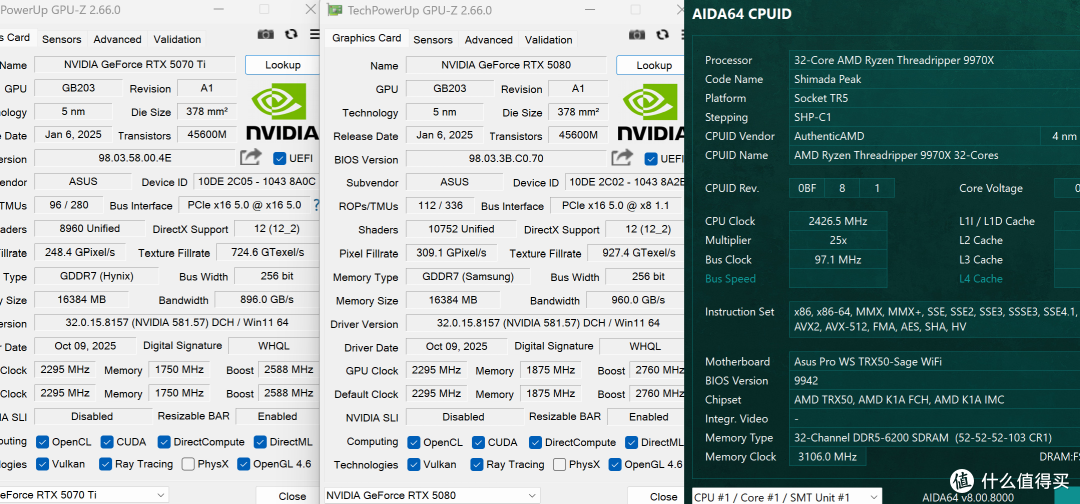1080x504 pixels.
Task: Open AIDA64 CPU #1 / Core #1 dropdown
Action: point(786,497)
